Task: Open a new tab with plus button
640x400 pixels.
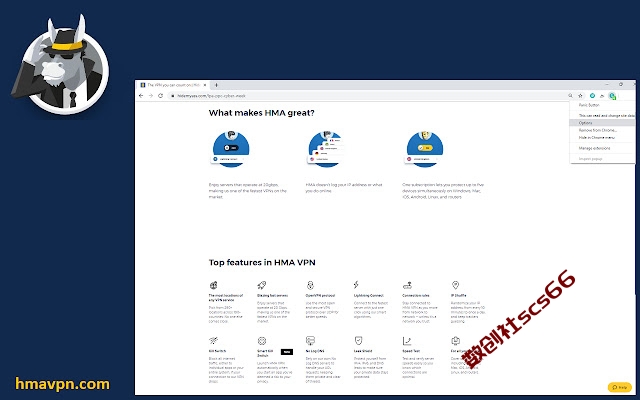Action: coord(216,85)
